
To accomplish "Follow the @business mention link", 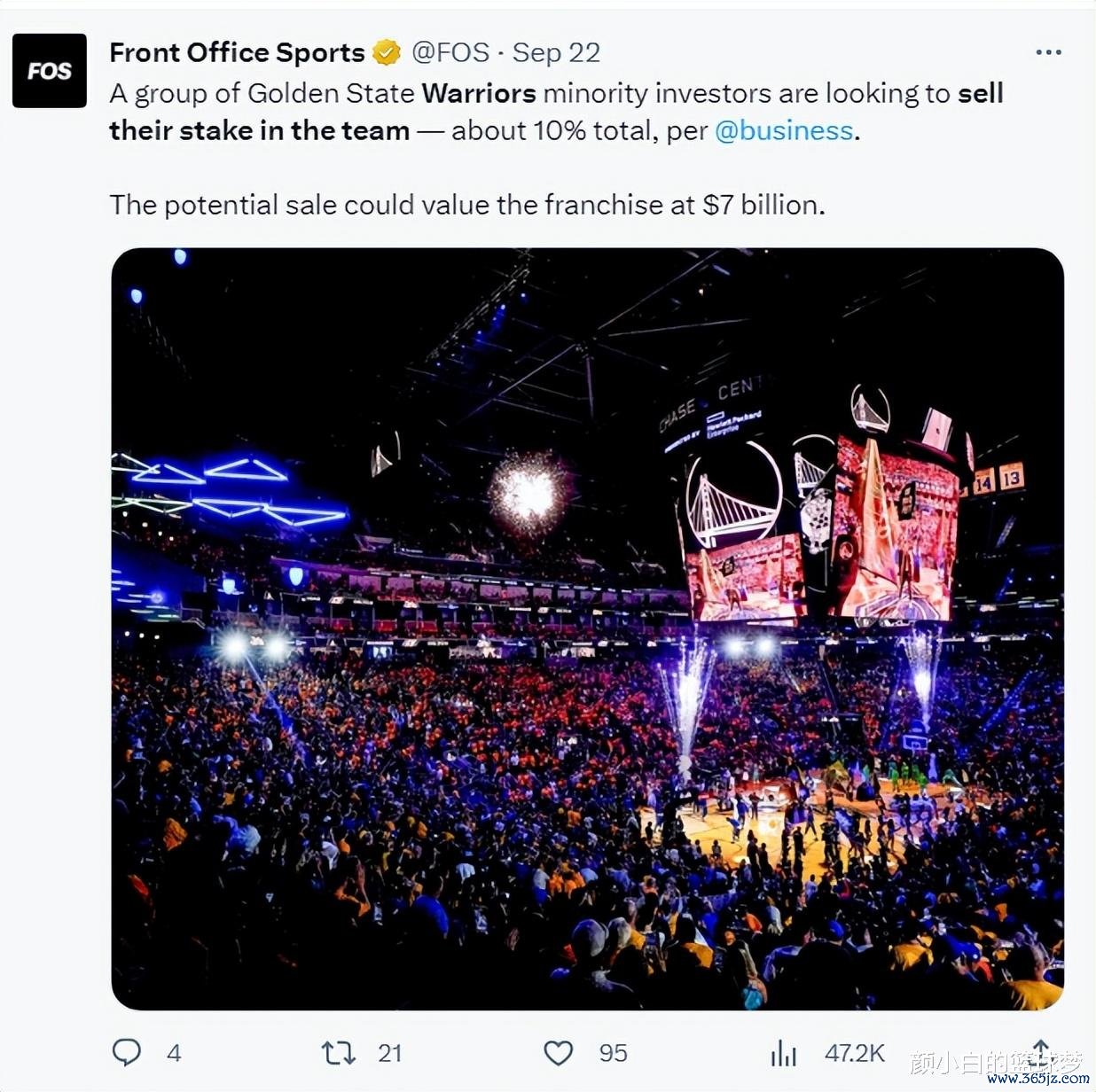I will click(x=784, y=131).
